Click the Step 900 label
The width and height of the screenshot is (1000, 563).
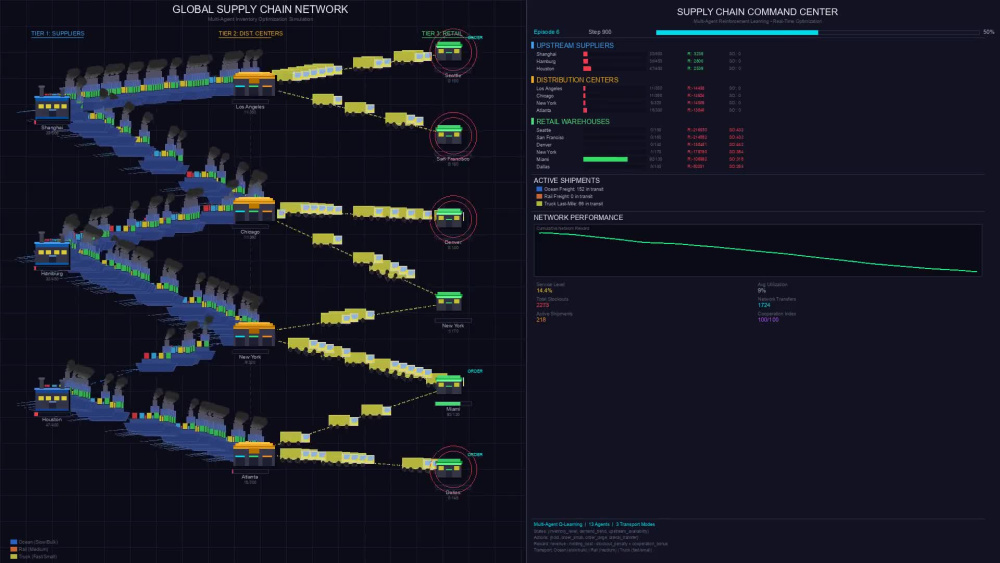coord(599,32)
